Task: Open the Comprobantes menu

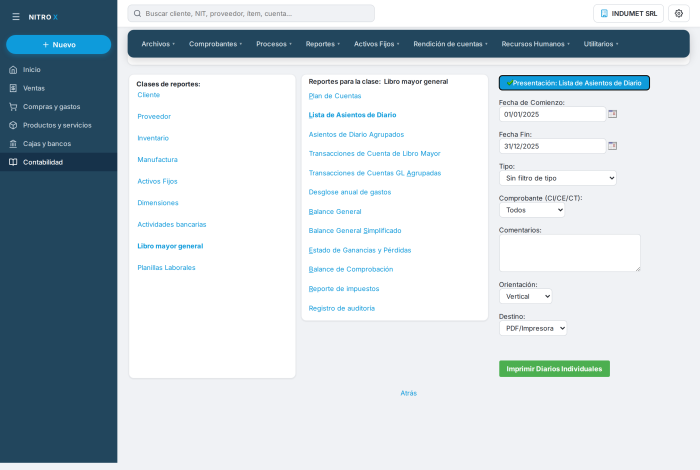Action: (x=215, y=44)
